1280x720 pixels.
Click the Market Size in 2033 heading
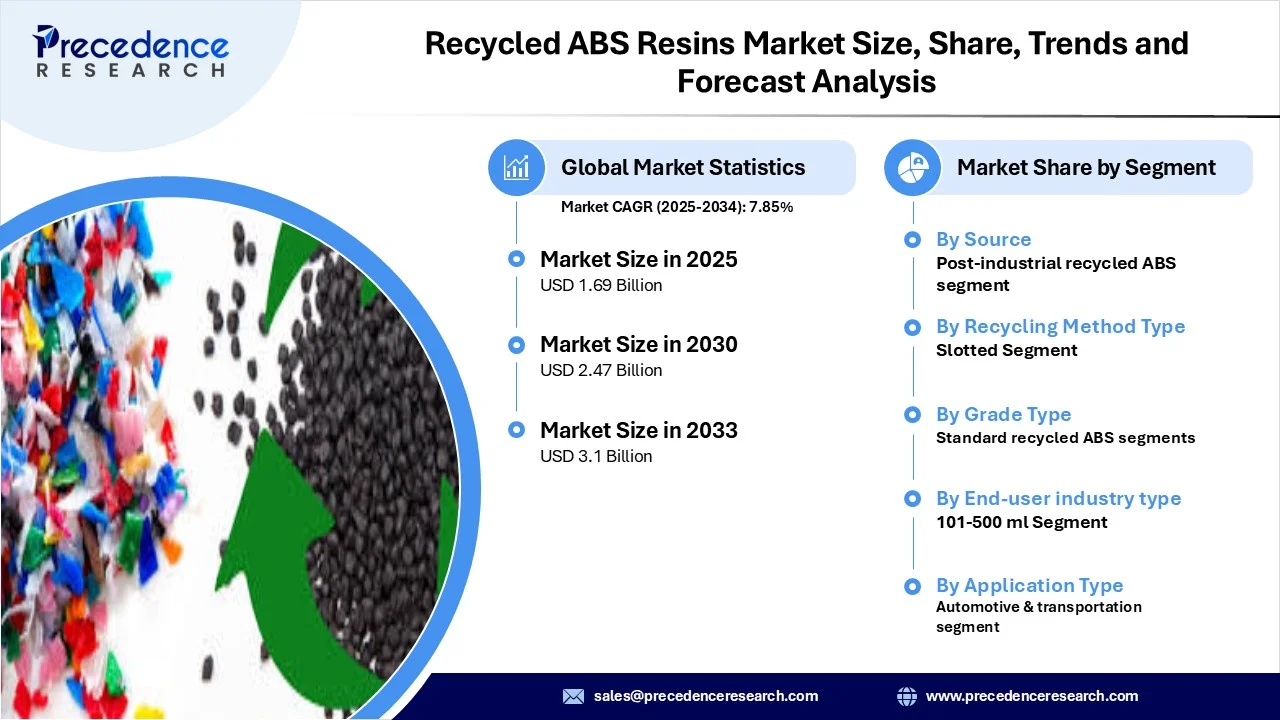[639, 430]
